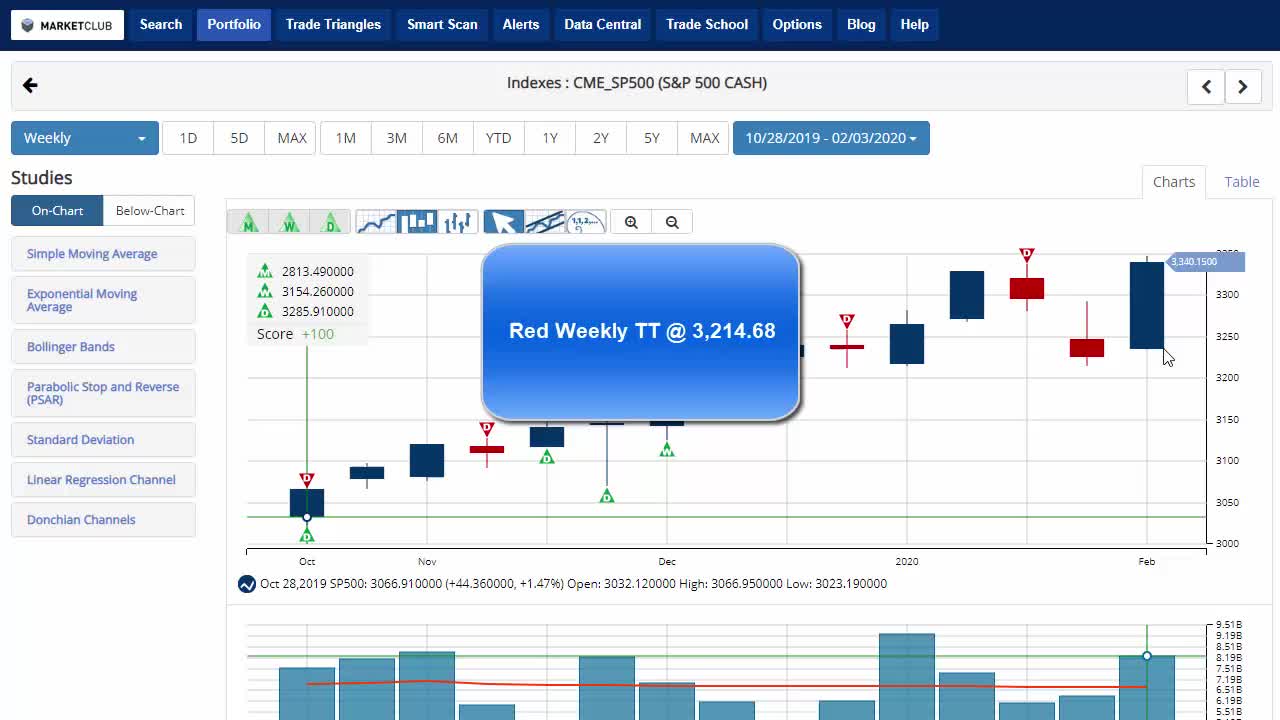Set the range to 1Y
1280x720 pixels.
click(550, 138)
